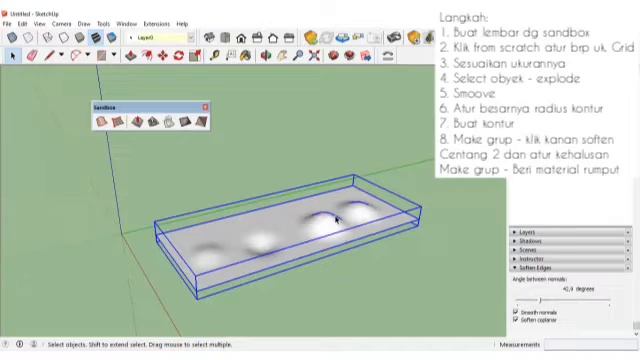Switch to X-ray face style
640x360 pixels.
[12, 38]
